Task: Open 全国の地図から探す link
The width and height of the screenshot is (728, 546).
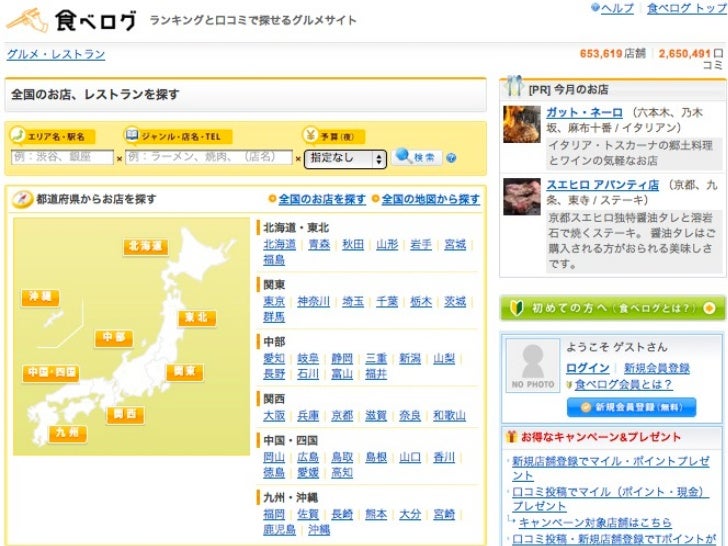Action: (430, 199)
